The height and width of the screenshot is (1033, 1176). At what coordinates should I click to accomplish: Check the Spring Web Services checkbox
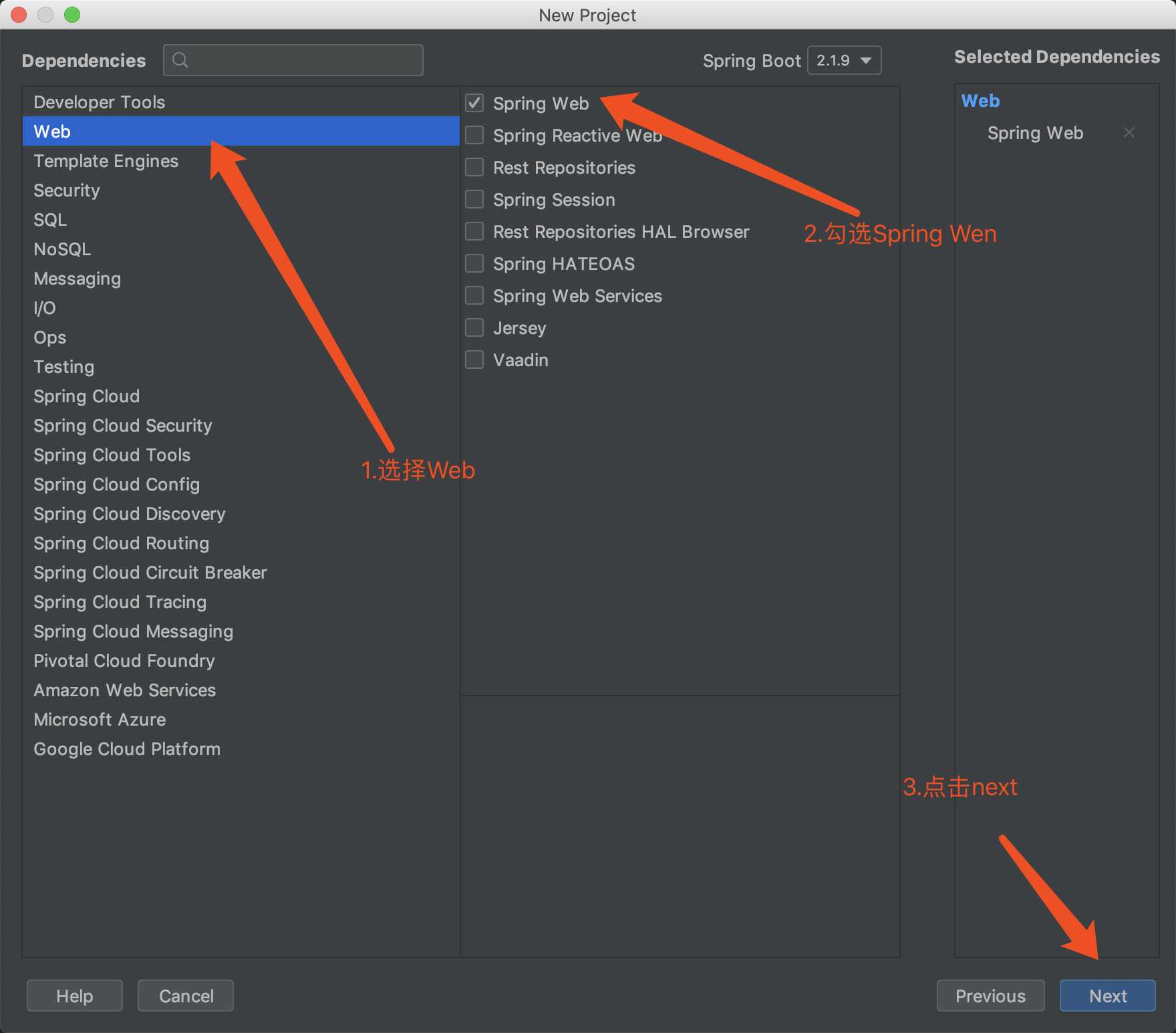[x=474, y=295]
